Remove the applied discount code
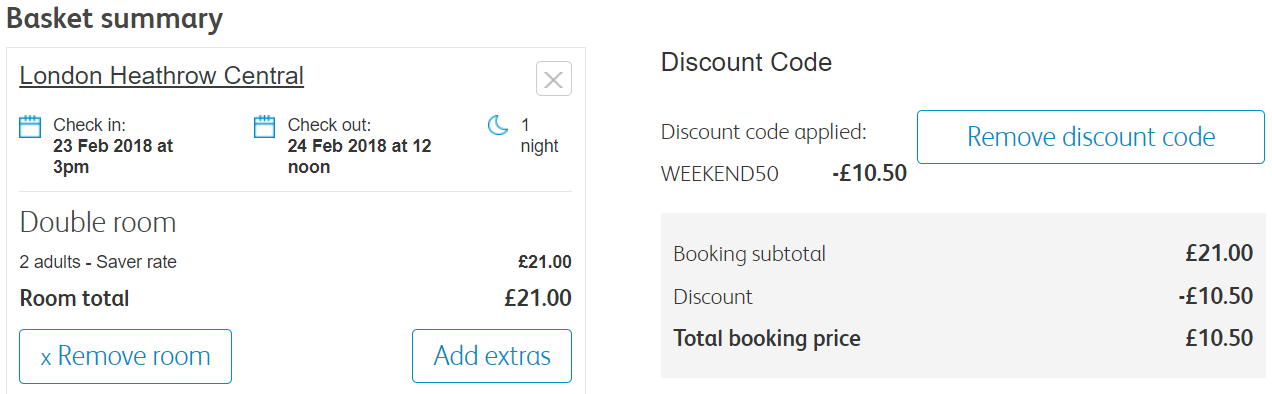 tap(1091, 137)
